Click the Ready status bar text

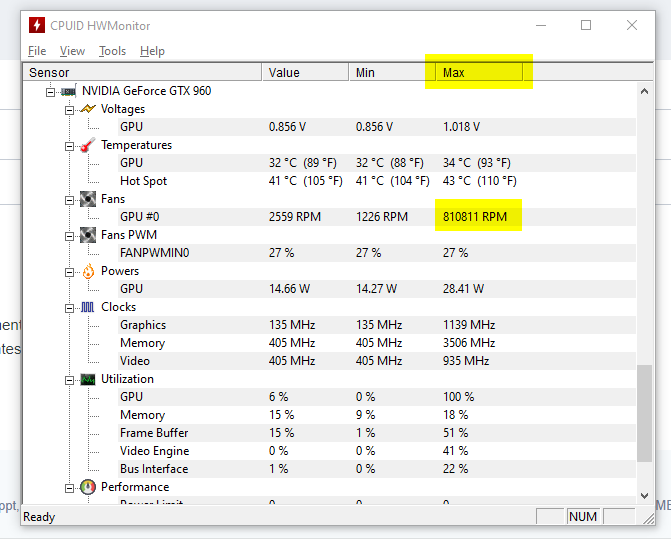[x=39, y=517]
